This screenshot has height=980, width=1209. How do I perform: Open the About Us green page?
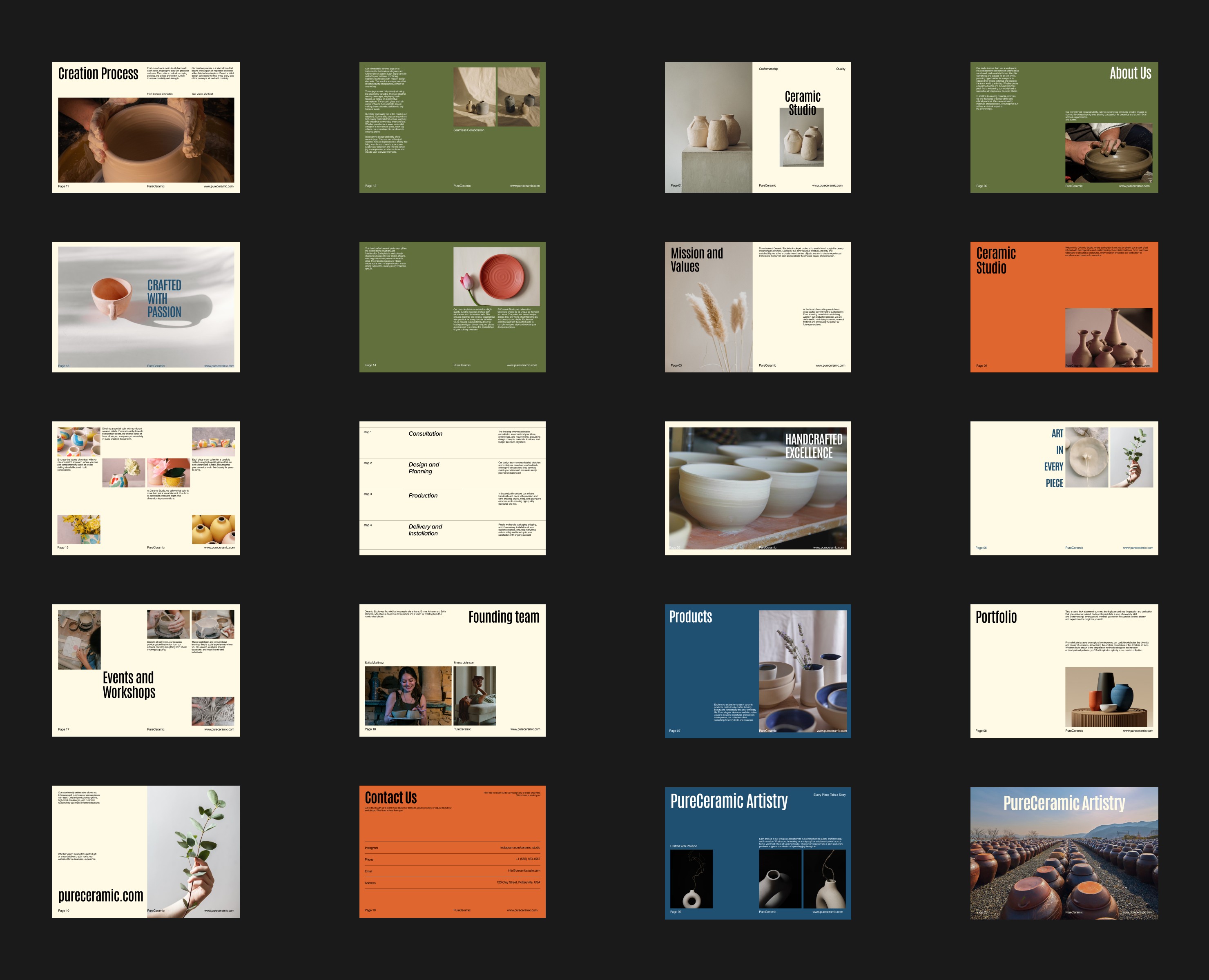click(x=1064, y=127)
